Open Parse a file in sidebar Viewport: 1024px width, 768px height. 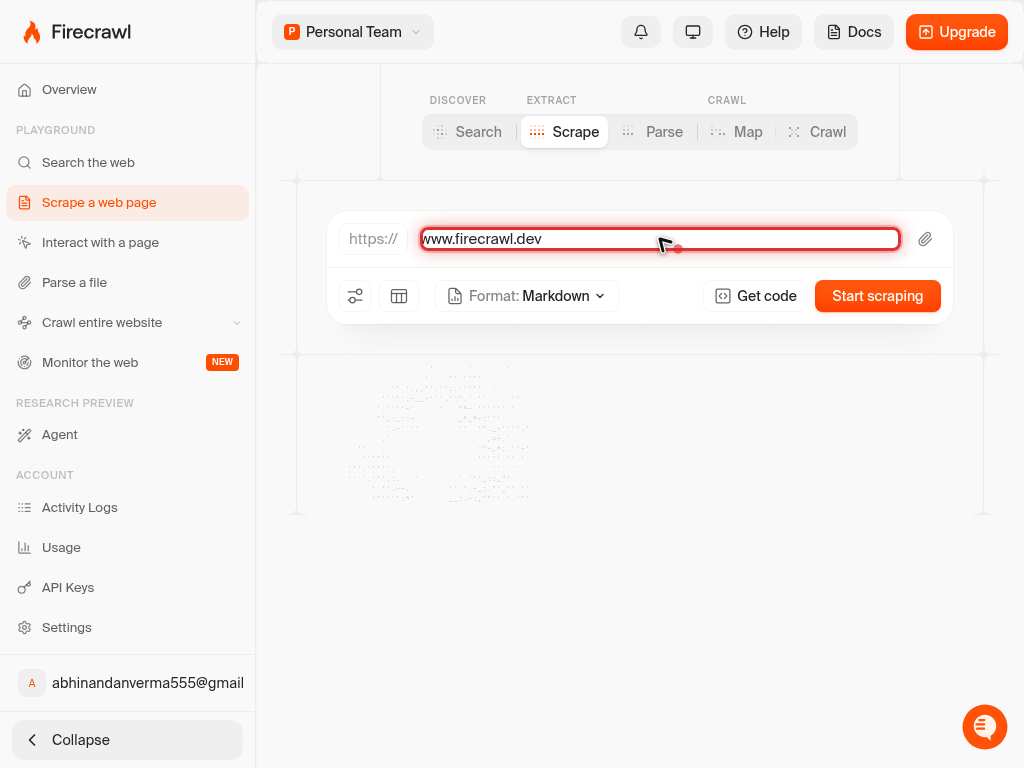click(x=127, y=282)
